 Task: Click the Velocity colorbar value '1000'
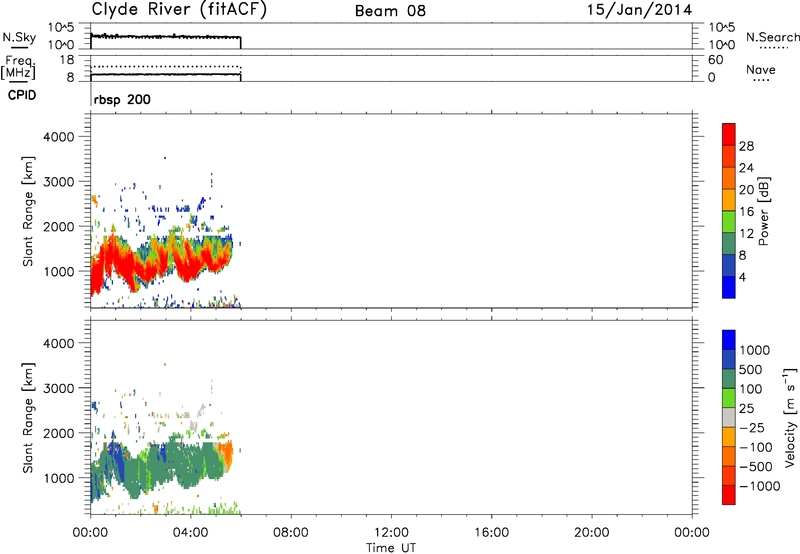coord(755,350)
